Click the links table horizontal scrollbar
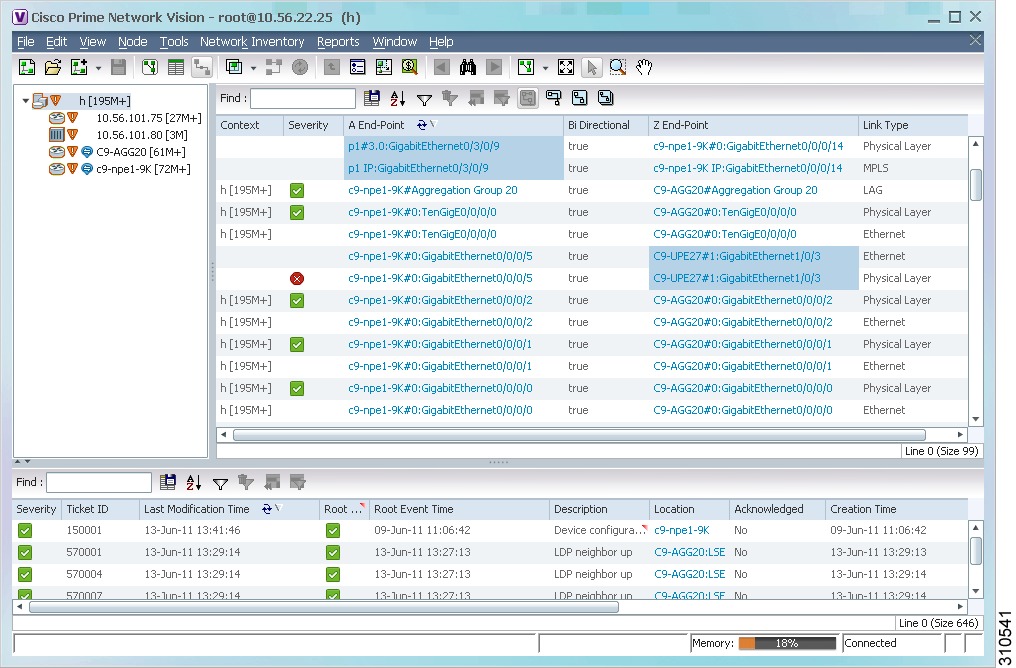 (579, 435)
